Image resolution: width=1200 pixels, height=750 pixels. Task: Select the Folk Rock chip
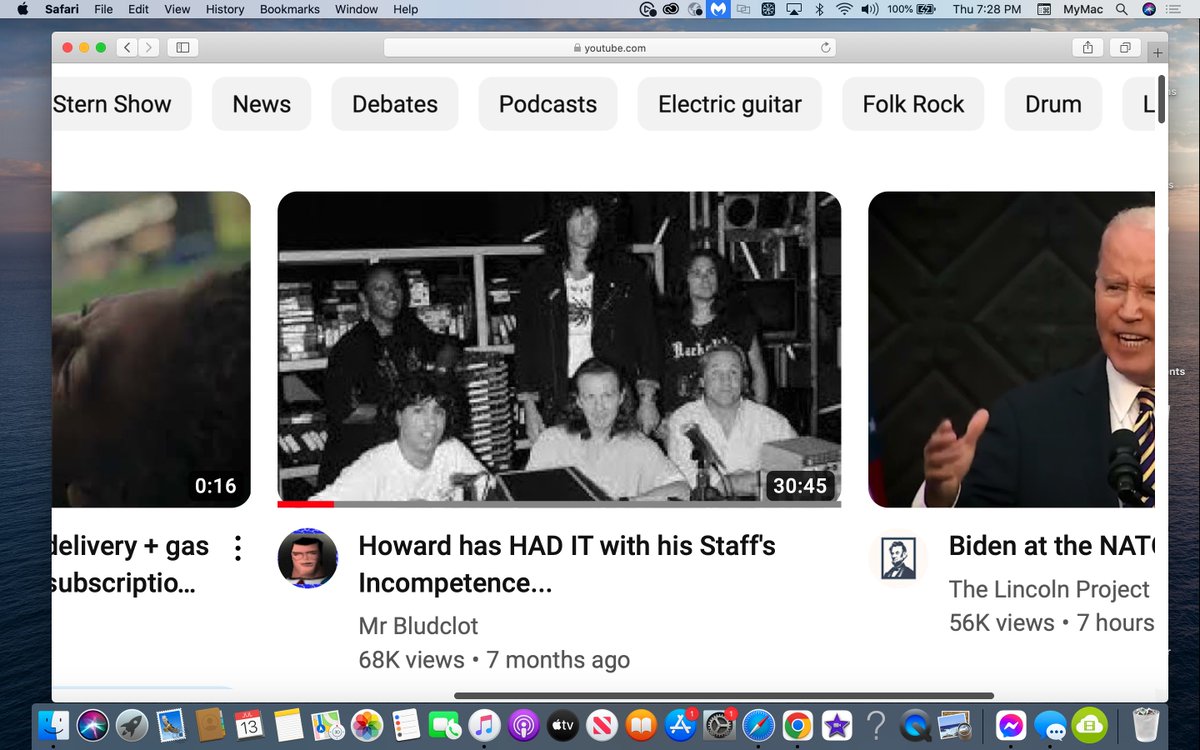(914, 104)
